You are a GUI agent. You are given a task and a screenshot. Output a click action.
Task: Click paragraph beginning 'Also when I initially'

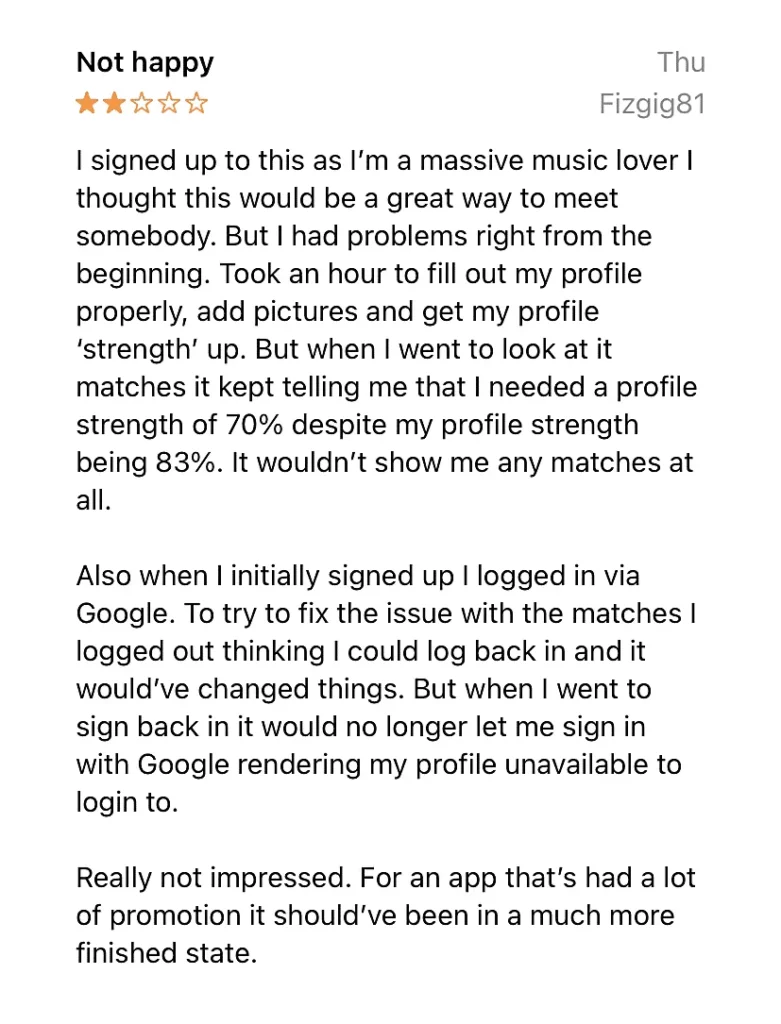(x=387, y=688)
